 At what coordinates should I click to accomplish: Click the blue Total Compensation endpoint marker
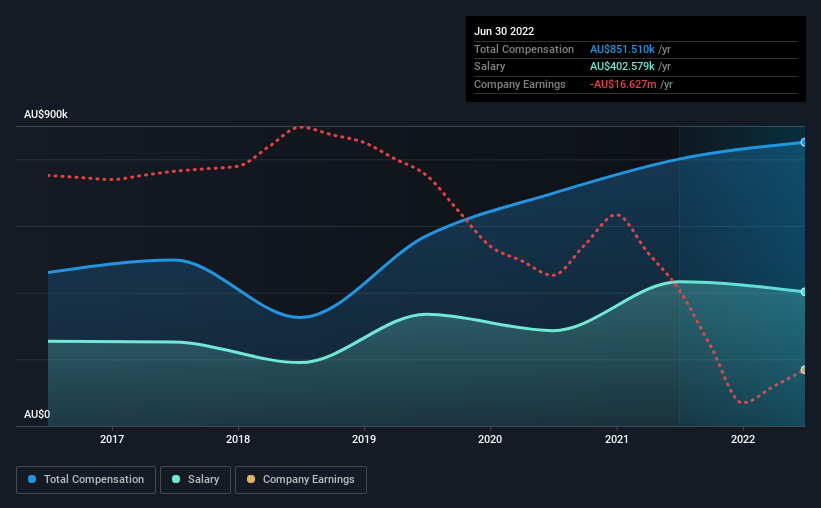(803, 142)
